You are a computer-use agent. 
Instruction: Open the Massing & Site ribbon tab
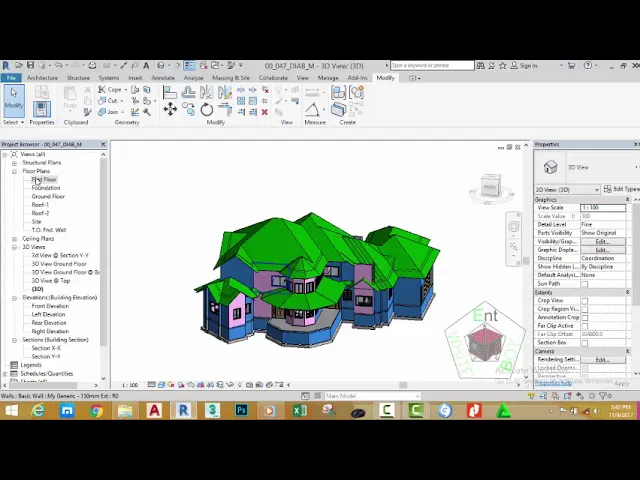[231, 78]
